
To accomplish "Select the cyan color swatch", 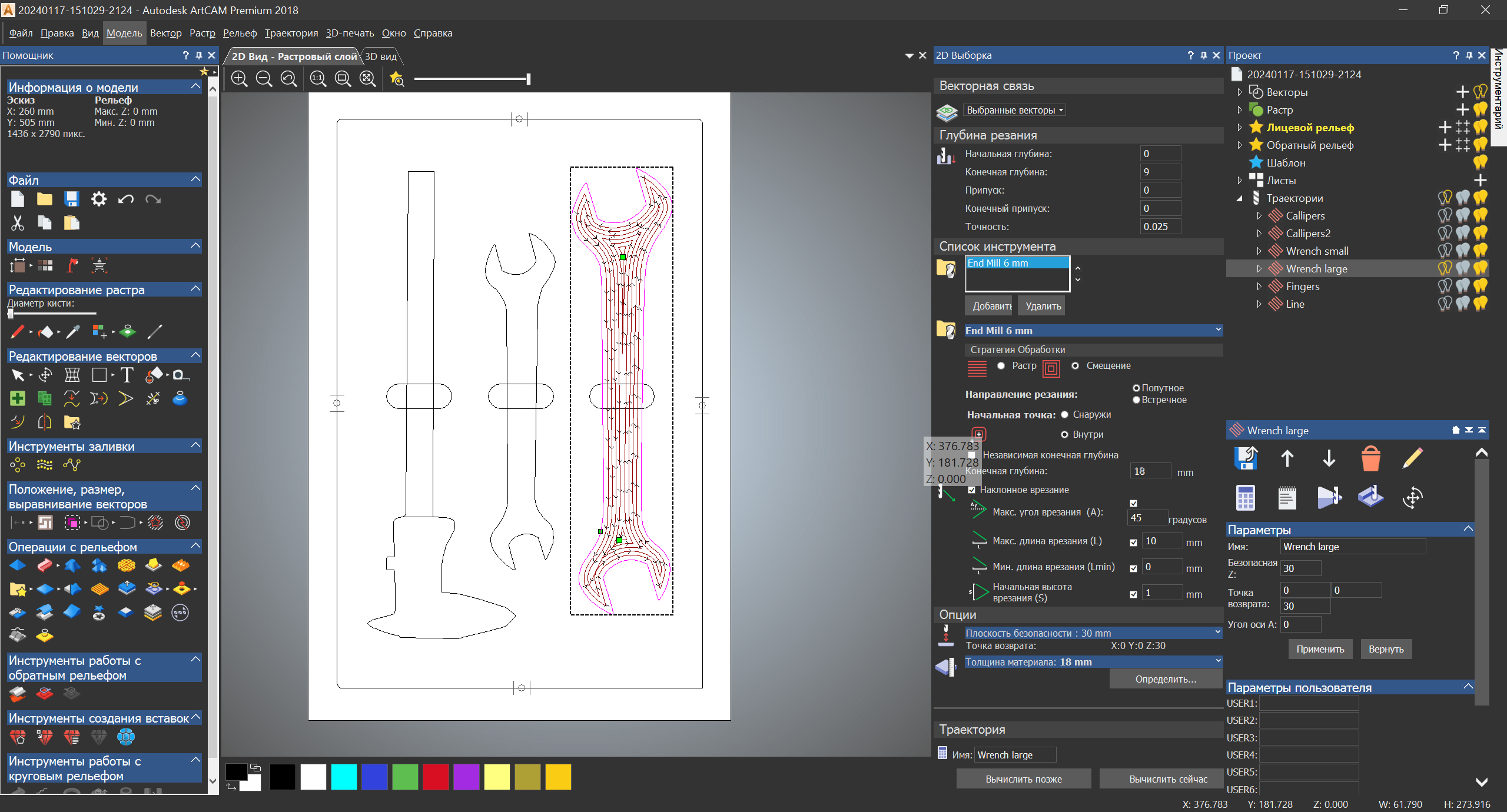I will pos(344,777).
